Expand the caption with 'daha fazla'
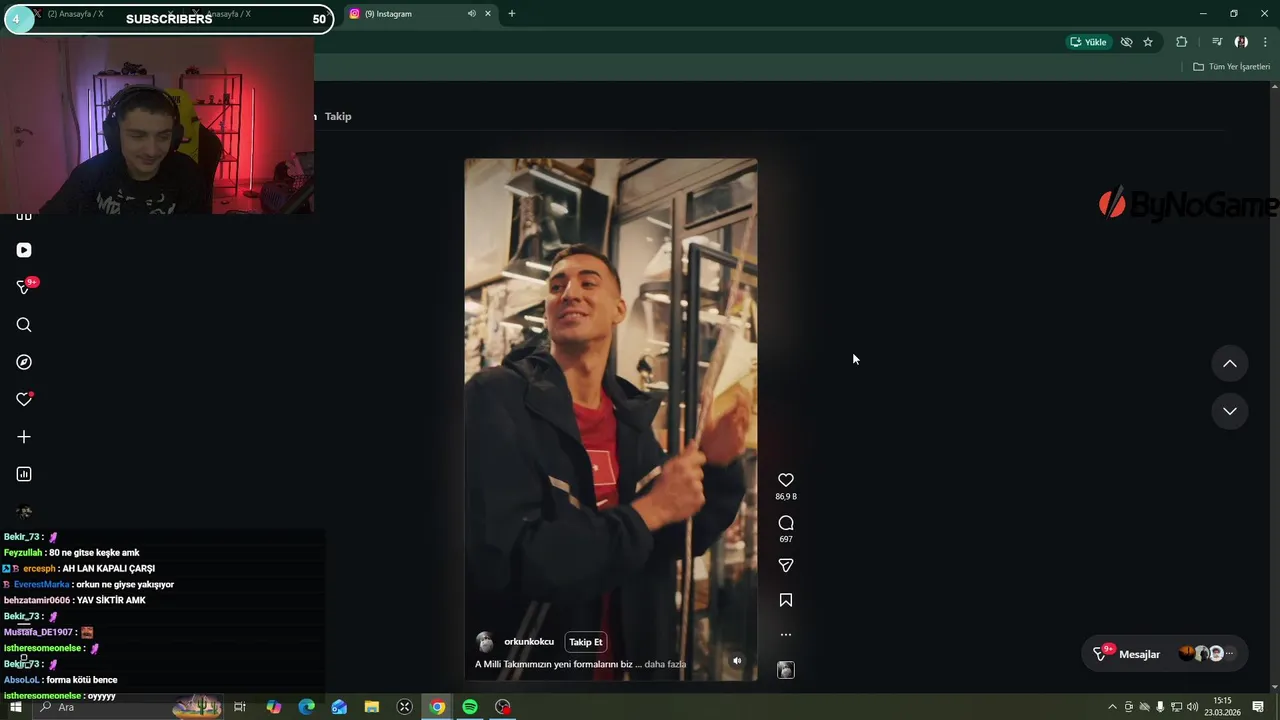The height and width of the screenshot is (720, 1280). click(x=665, y=664)
